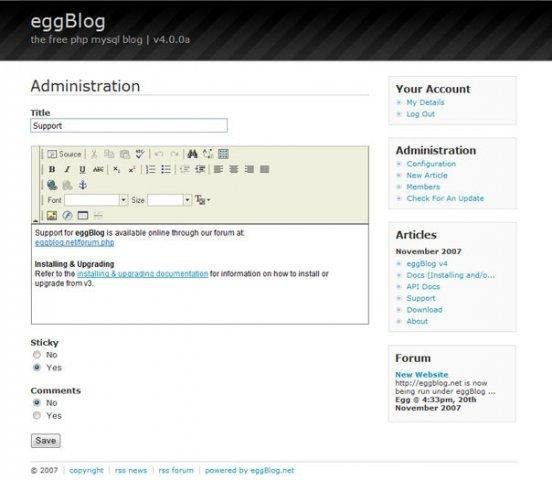This screenshot has height=480, width=552.
Task: Click the Save button
Action: [x=46, y=441]
